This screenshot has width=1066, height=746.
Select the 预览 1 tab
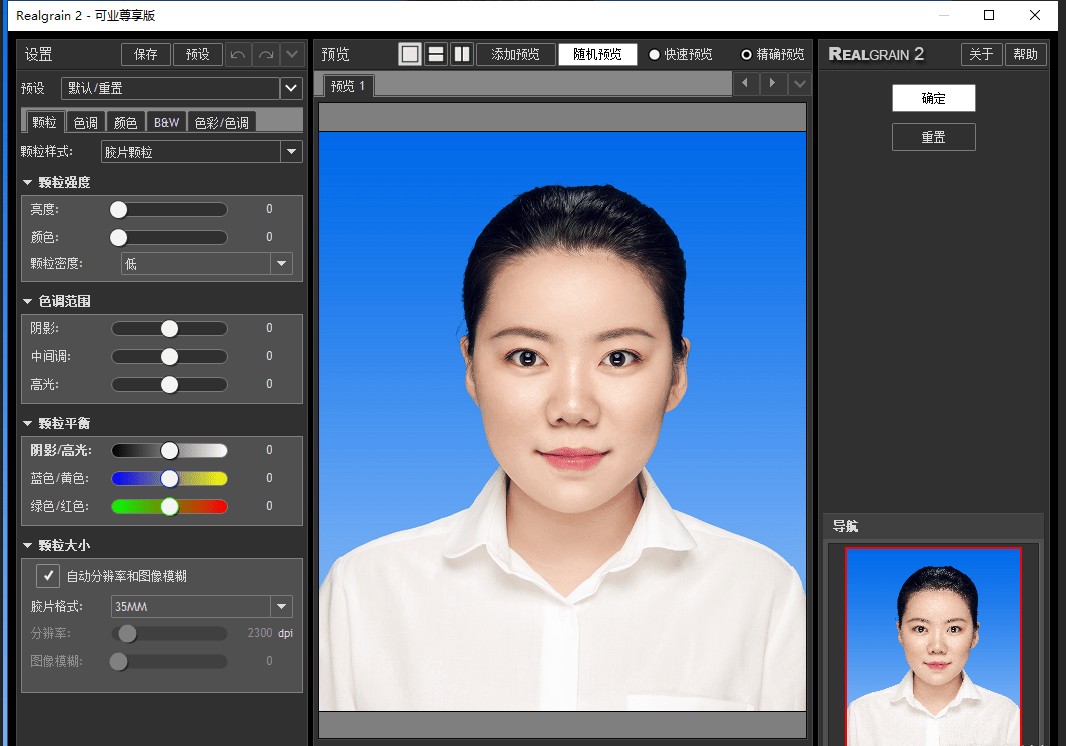point(347,86)
